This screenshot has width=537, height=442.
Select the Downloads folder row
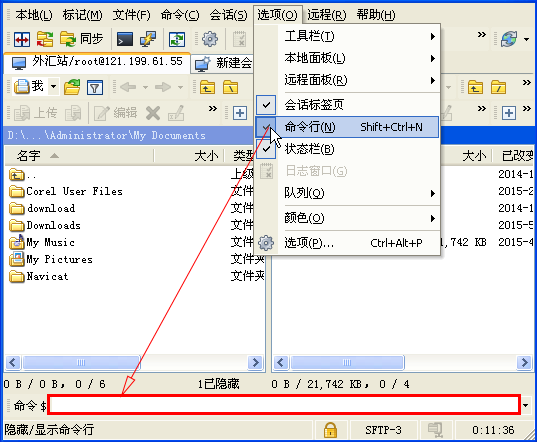pos(45,225)
